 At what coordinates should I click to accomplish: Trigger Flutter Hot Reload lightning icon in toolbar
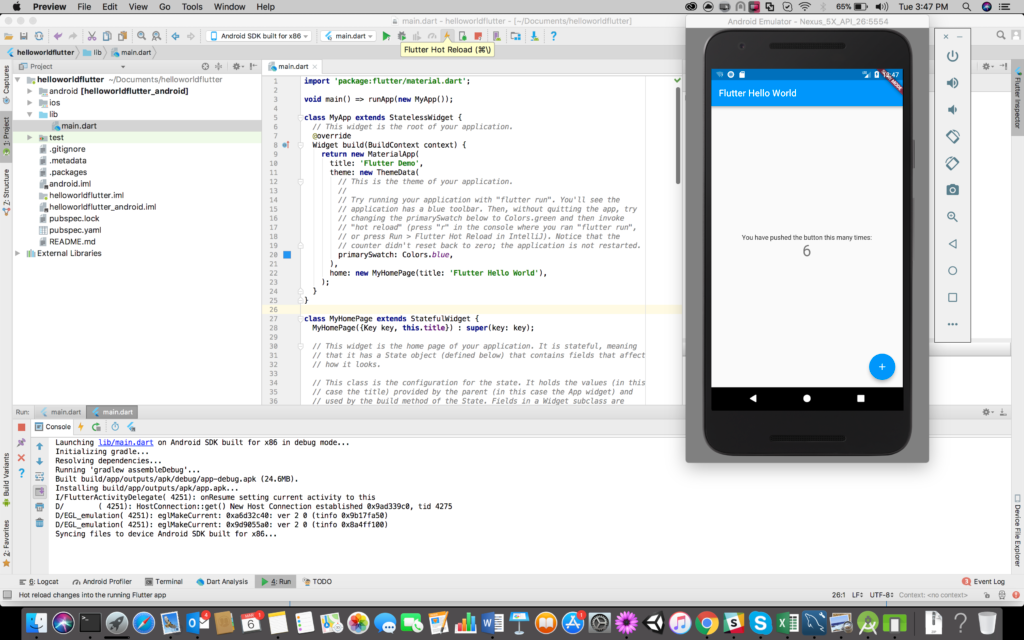(x=447, y=36)
